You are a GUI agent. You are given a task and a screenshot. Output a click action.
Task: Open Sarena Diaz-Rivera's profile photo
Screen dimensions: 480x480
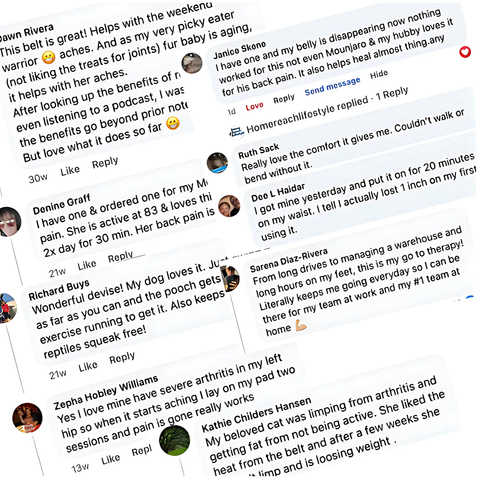coord(231,279)
